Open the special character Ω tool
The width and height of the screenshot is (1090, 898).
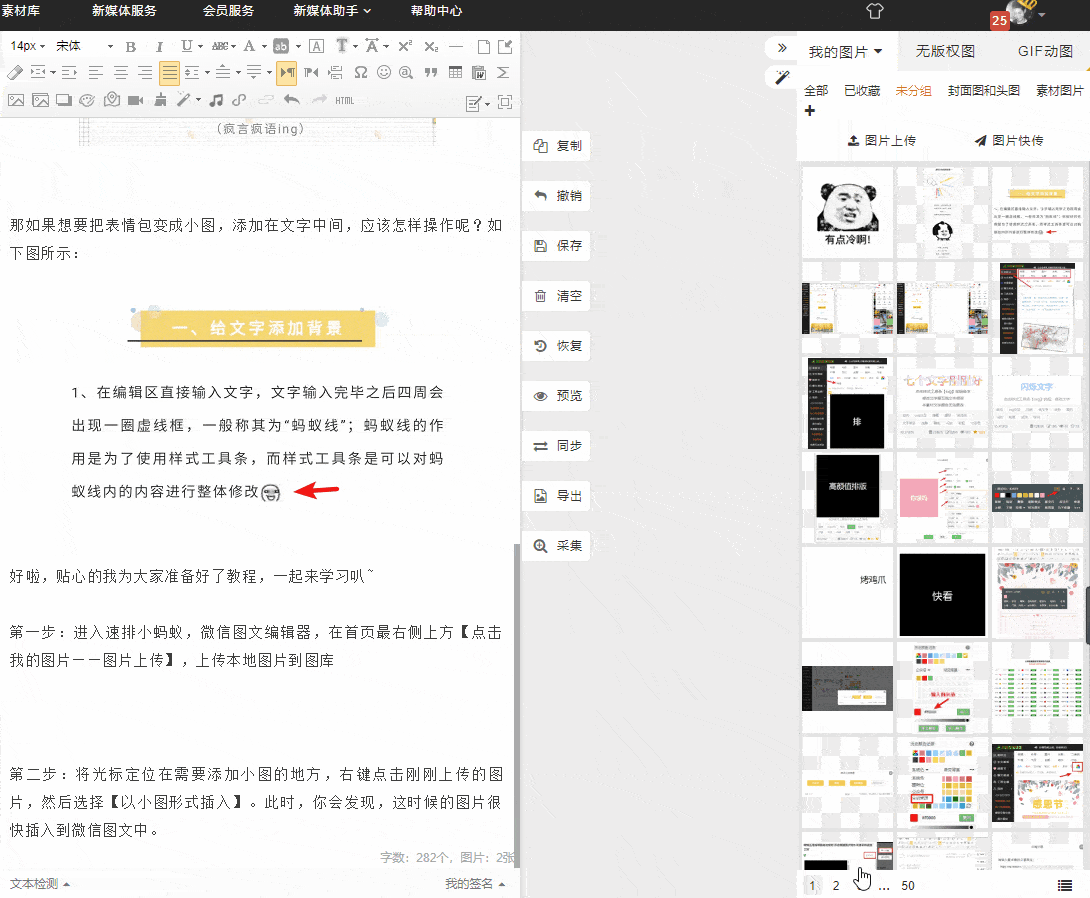coord(359,71)
